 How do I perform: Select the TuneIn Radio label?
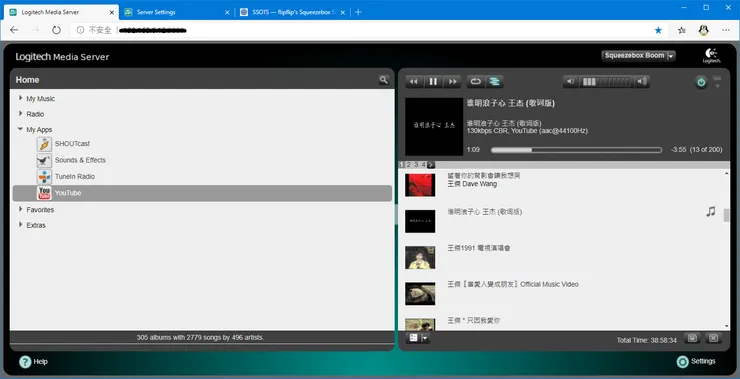pyautogui.click(x=75, y=177)
